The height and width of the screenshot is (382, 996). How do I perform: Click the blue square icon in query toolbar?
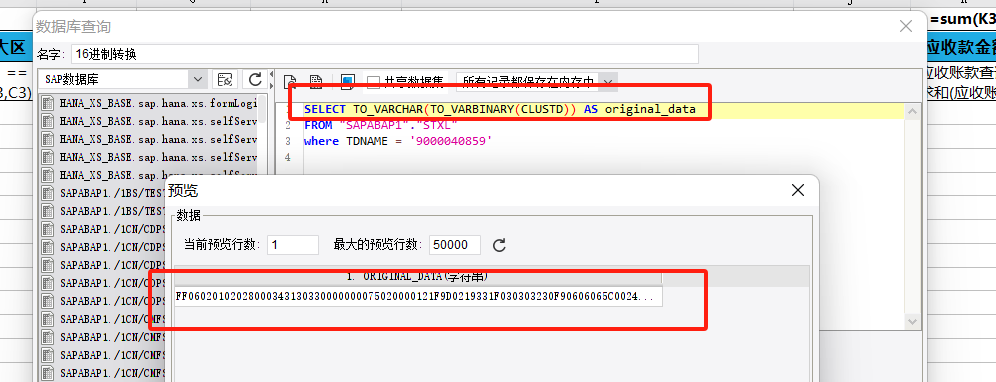pos(347,81)
